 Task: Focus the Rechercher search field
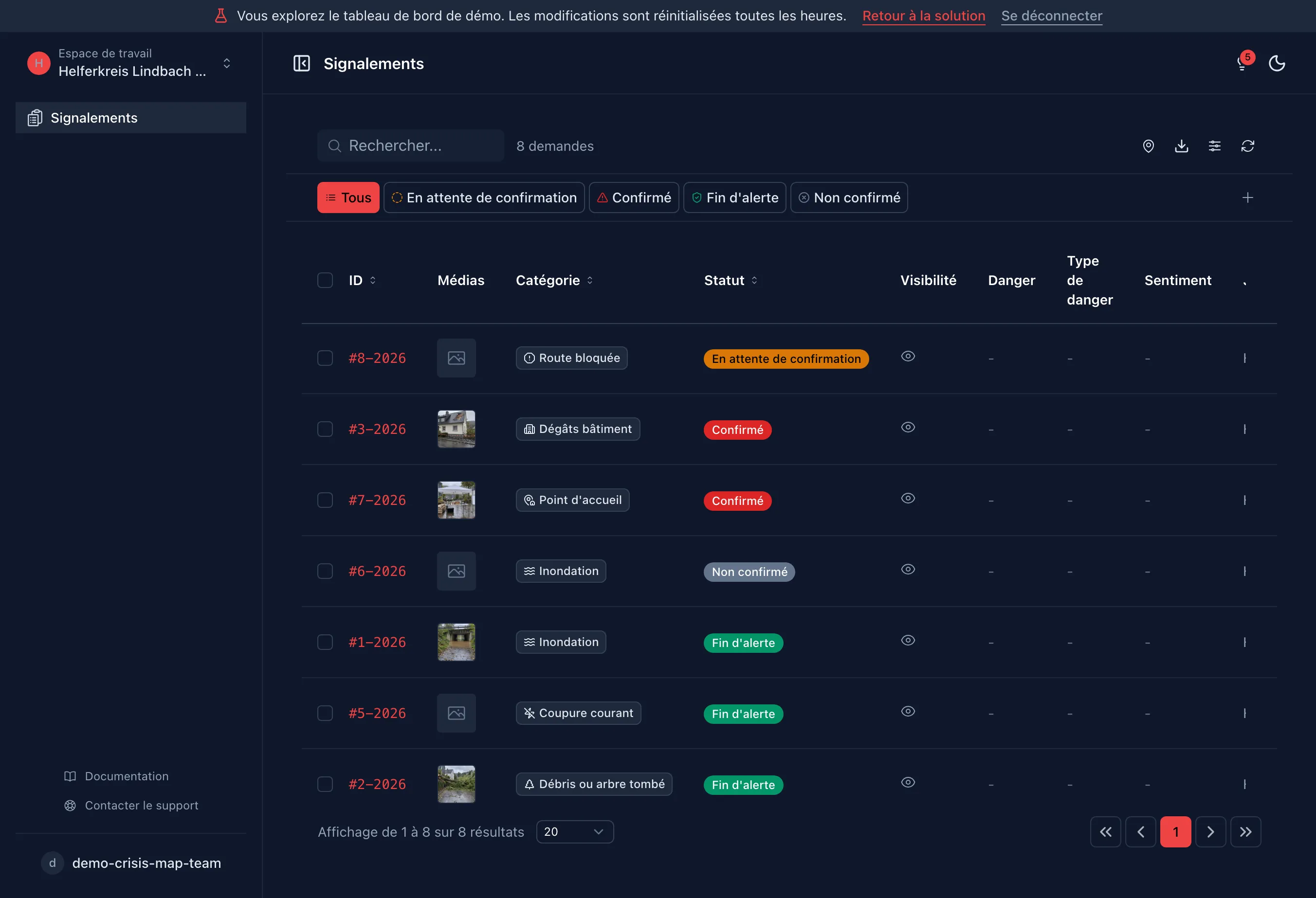click(410, 145)
